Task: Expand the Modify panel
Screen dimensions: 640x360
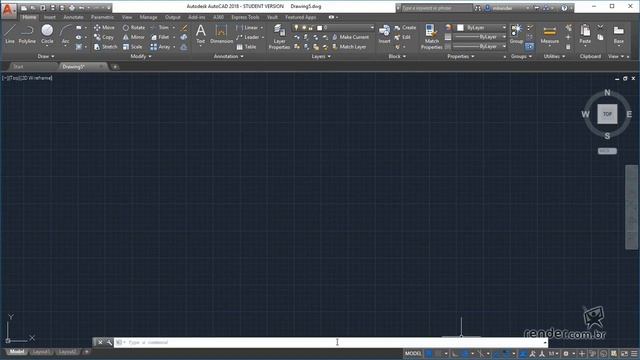Action: pyautogui.click(x=141, y=56)
